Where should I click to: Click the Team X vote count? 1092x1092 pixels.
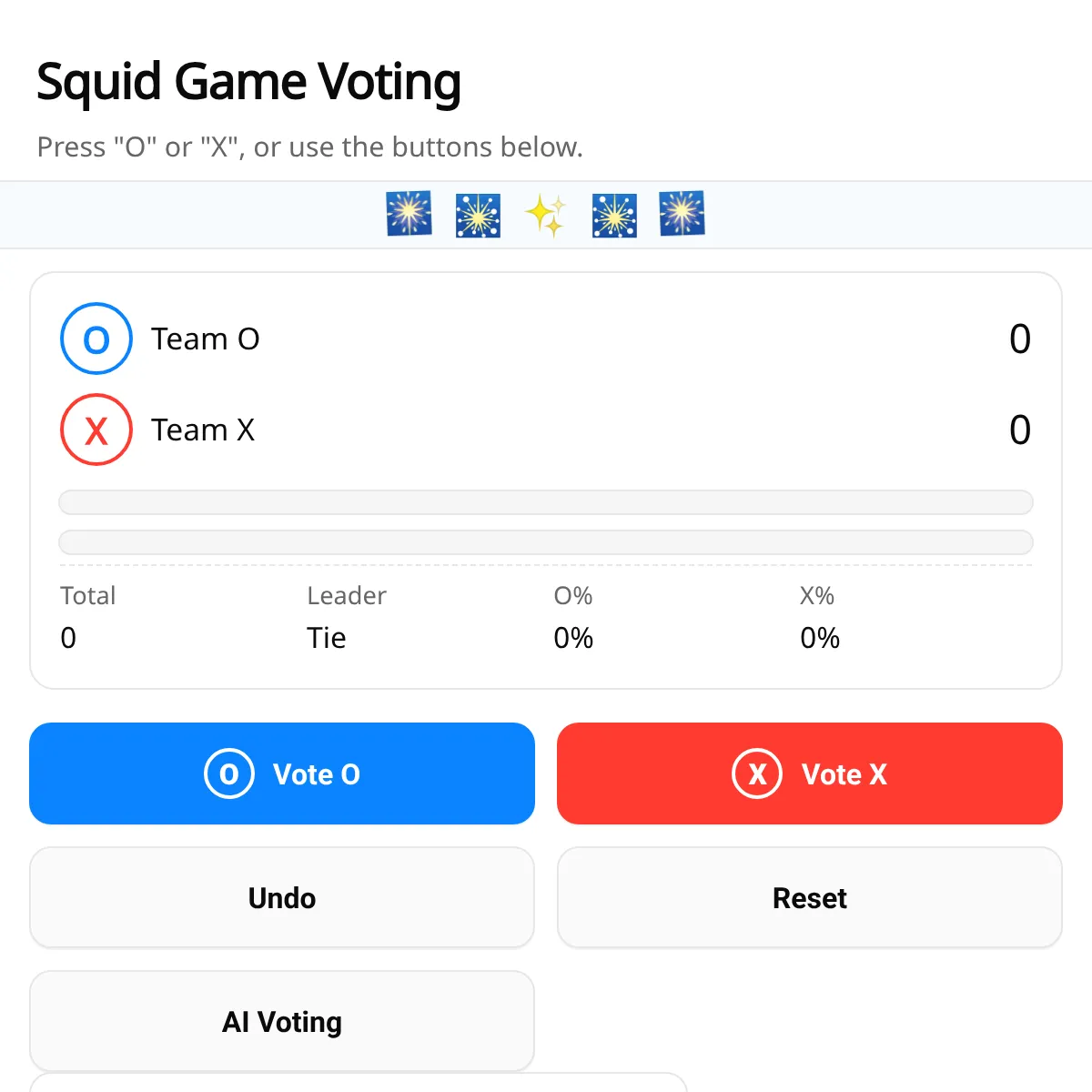pos(1020,430)
